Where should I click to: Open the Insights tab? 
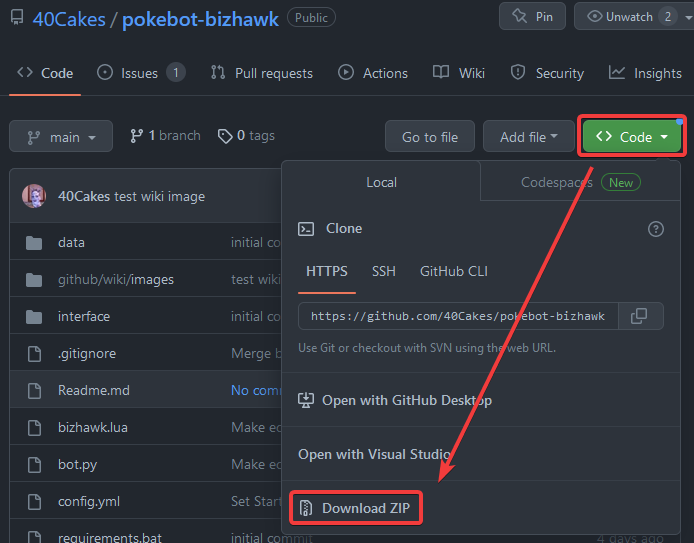point(645,73)
